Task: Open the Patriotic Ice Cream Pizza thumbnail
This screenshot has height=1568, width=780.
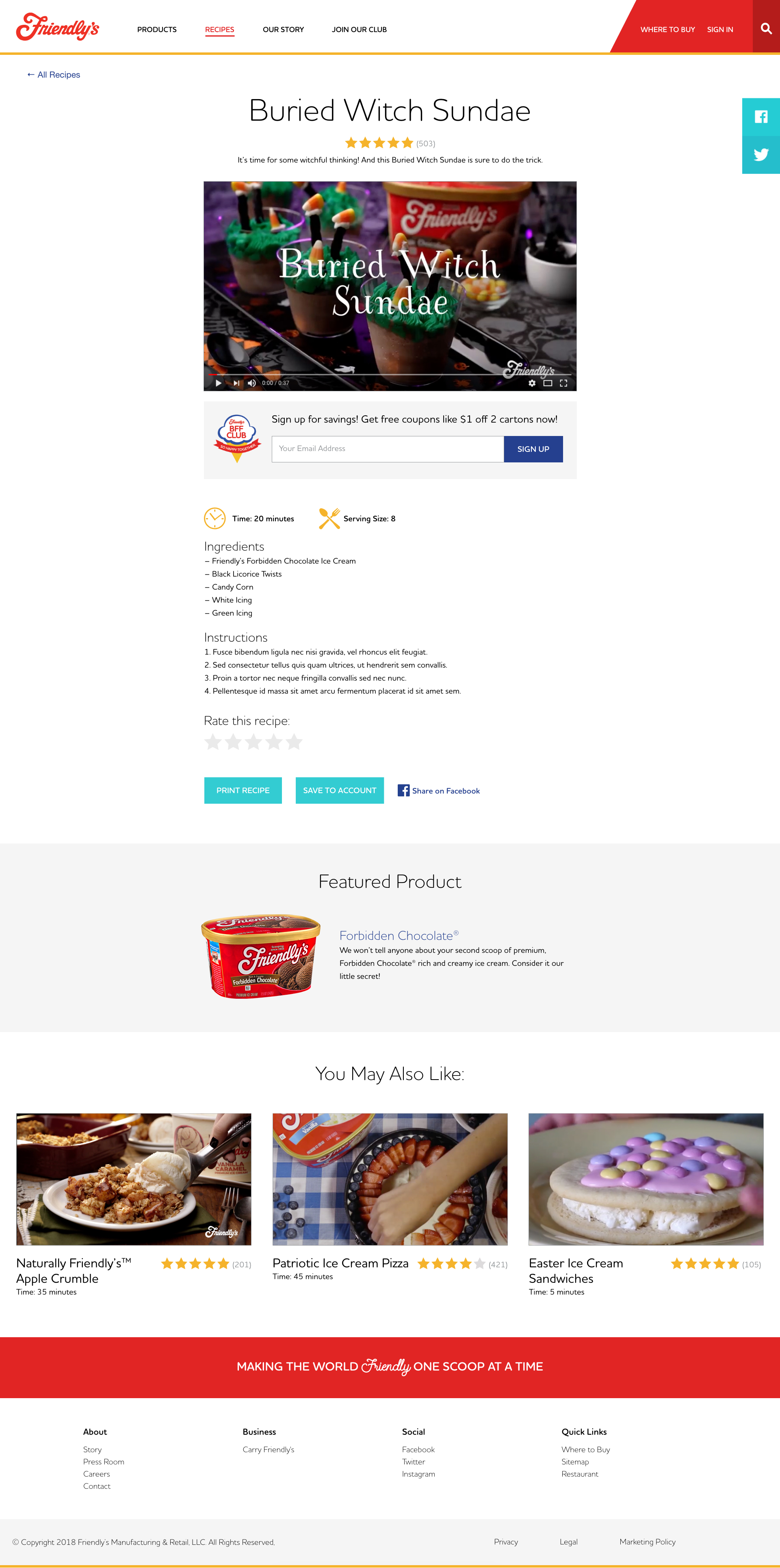Action: coord(390,1179)
